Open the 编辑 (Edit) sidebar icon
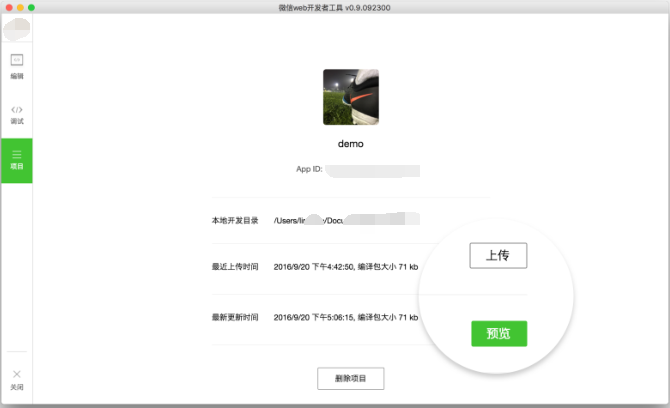670x408 pixels. [16, 64]
